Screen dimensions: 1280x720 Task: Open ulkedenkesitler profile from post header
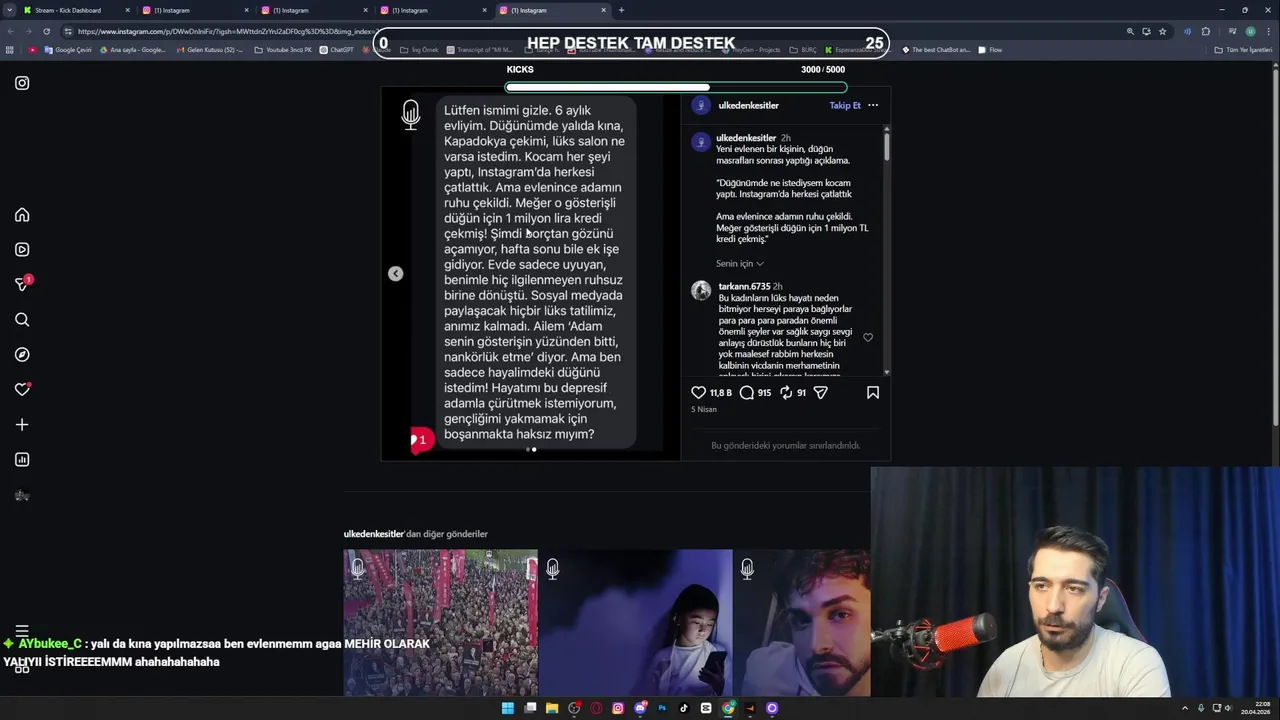pos(749,105)
